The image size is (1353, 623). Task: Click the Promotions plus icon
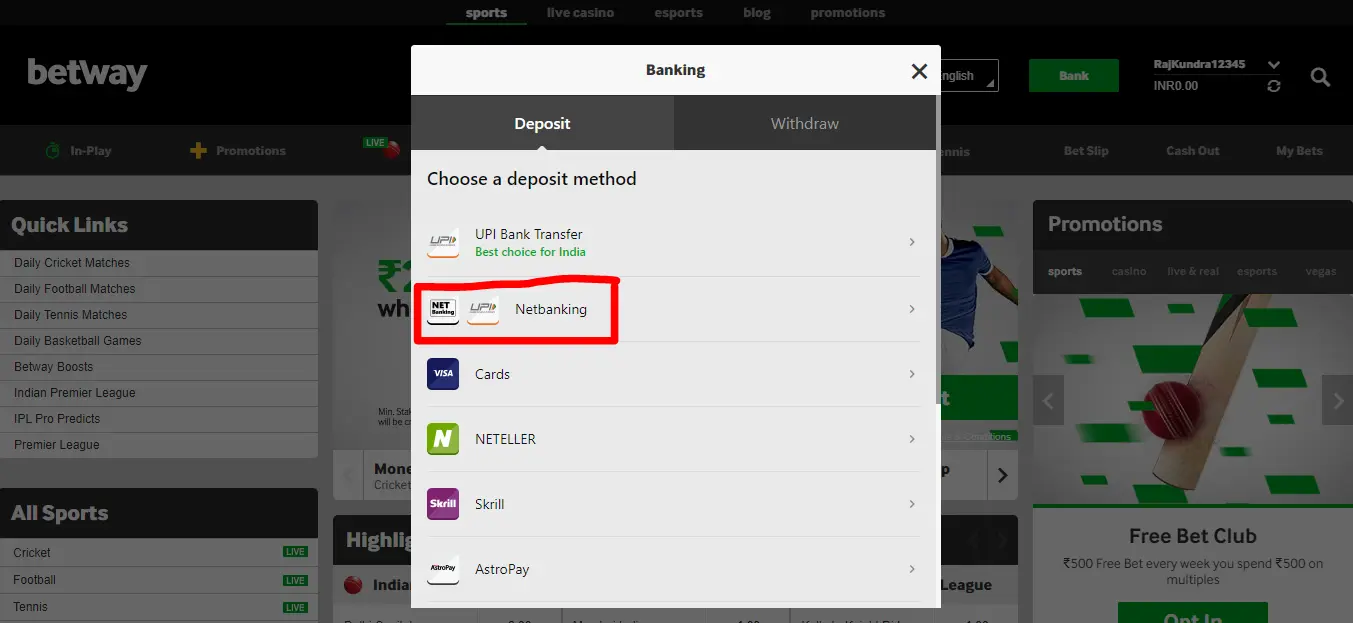(x=198, y=151)
